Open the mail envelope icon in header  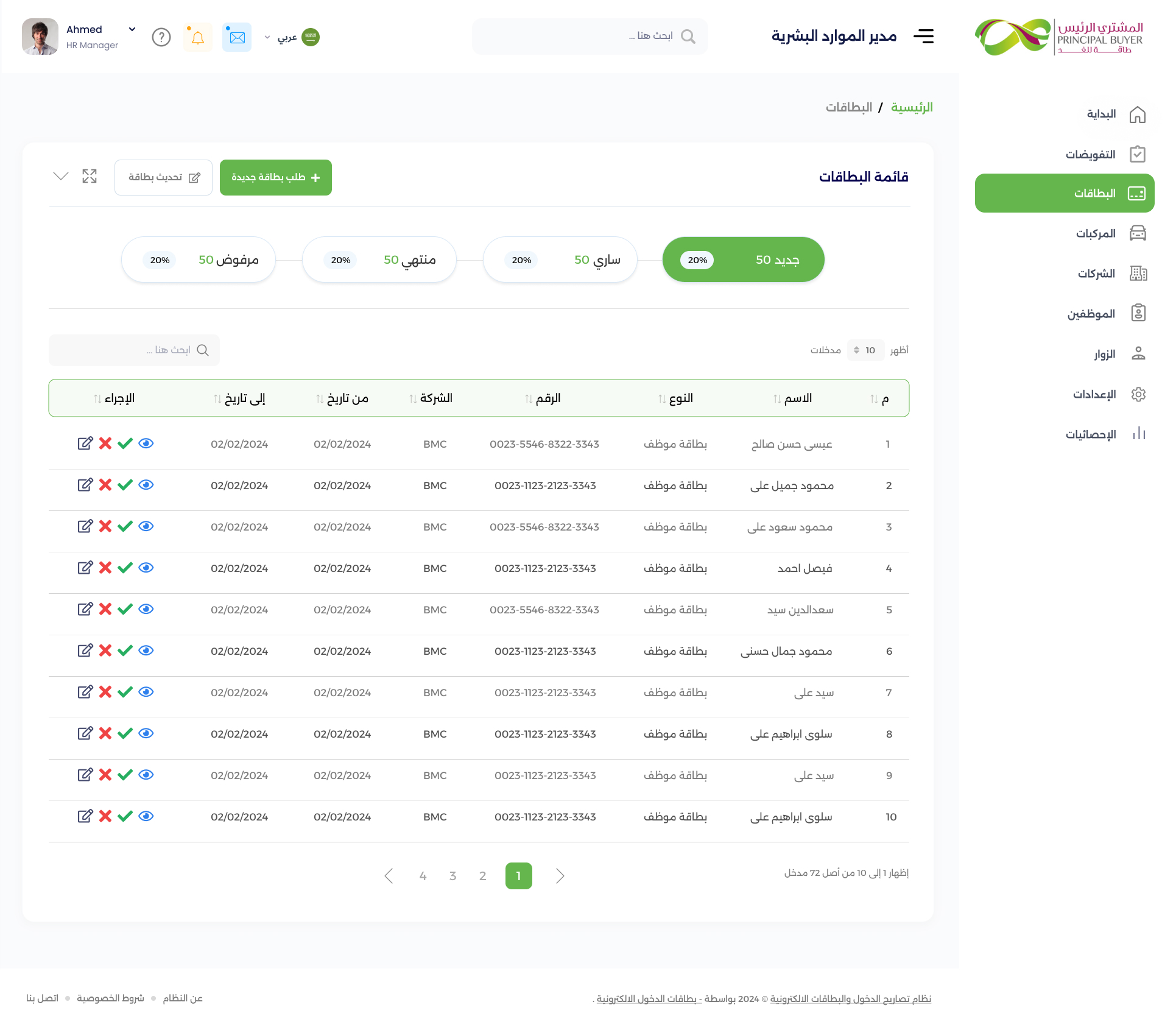(x=237, y=37)
